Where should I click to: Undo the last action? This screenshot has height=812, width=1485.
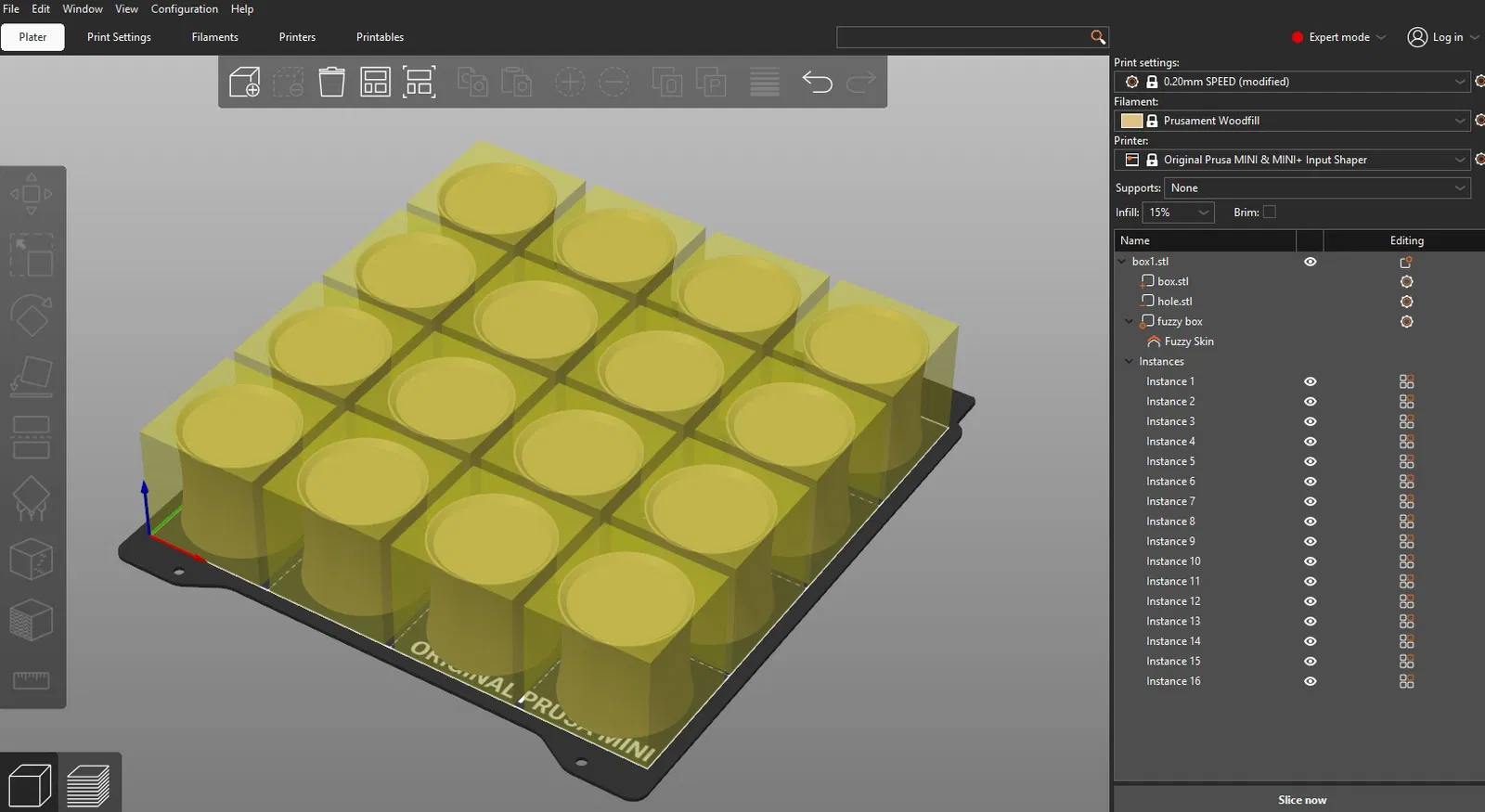[818, 82]
